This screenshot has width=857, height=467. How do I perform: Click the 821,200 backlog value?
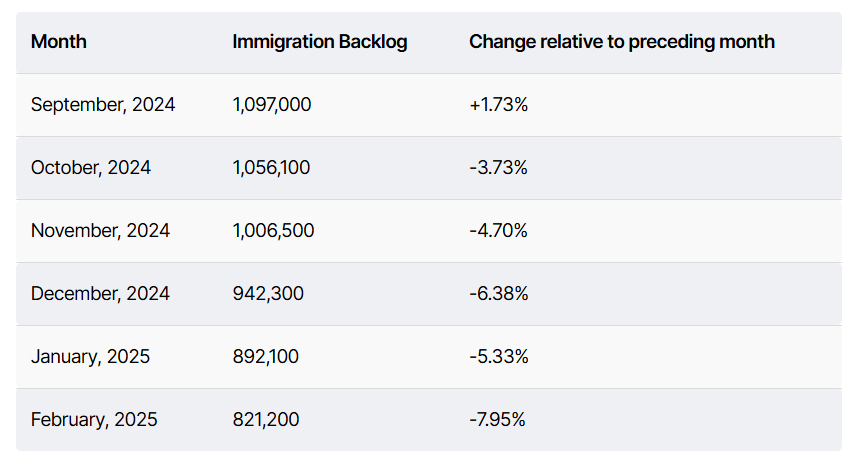[x=265, y=420]
